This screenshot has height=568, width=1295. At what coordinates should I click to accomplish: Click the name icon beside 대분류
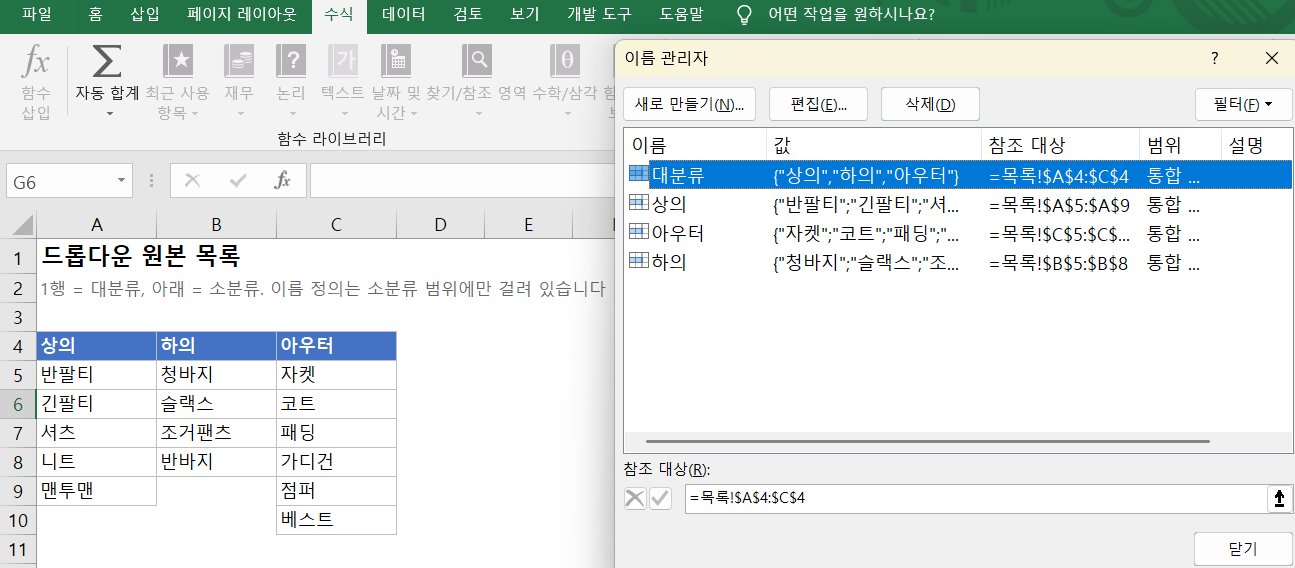pos(638,174)
